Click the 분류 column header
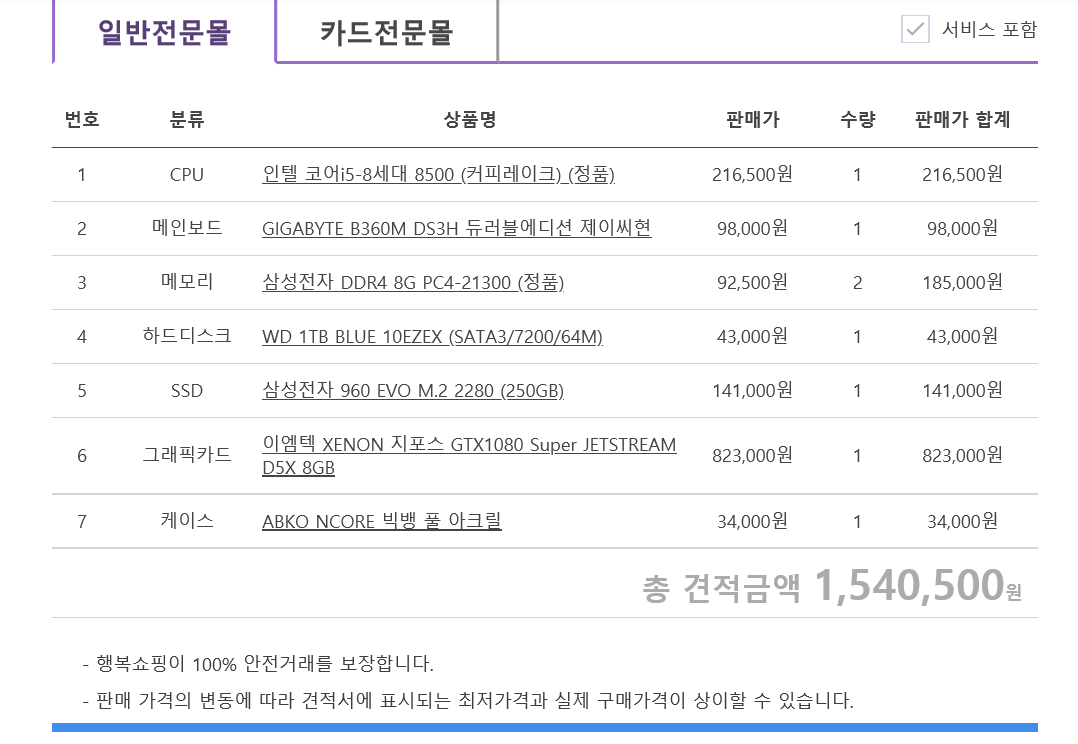Image resolution: width=1078 pixels, height=744 pixels. pyautogui.click(x=186, y=119)
